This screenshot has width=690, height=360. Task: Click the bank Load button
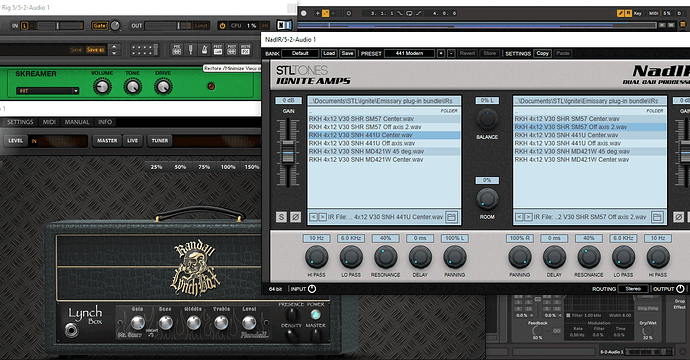click(329, 53)
